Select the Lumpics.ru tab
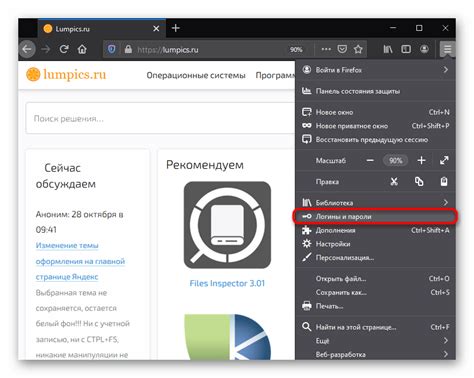This screenshot has height=378, width=474. [101, 29]
